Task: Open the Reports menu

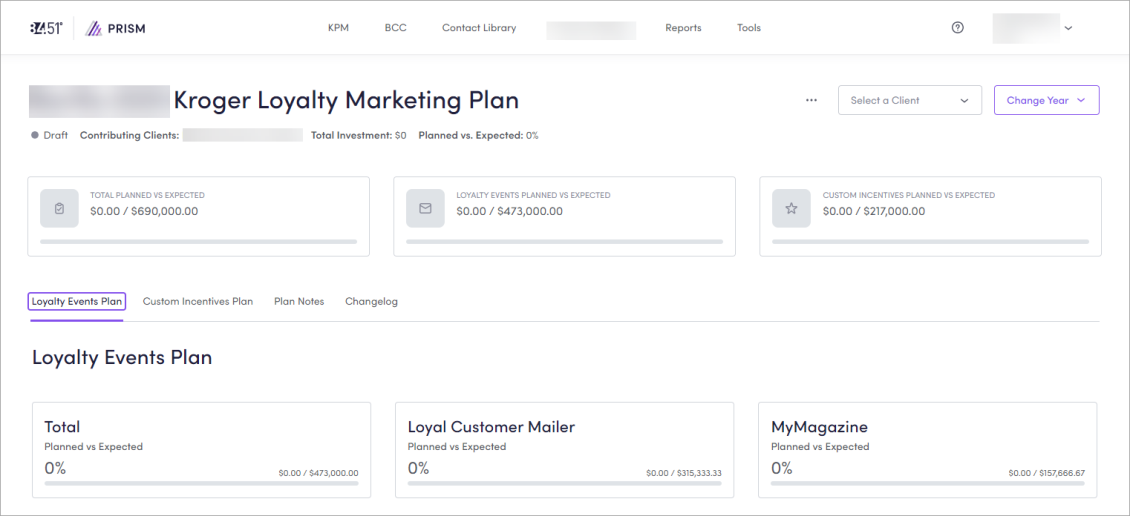Action: (683, 28)
